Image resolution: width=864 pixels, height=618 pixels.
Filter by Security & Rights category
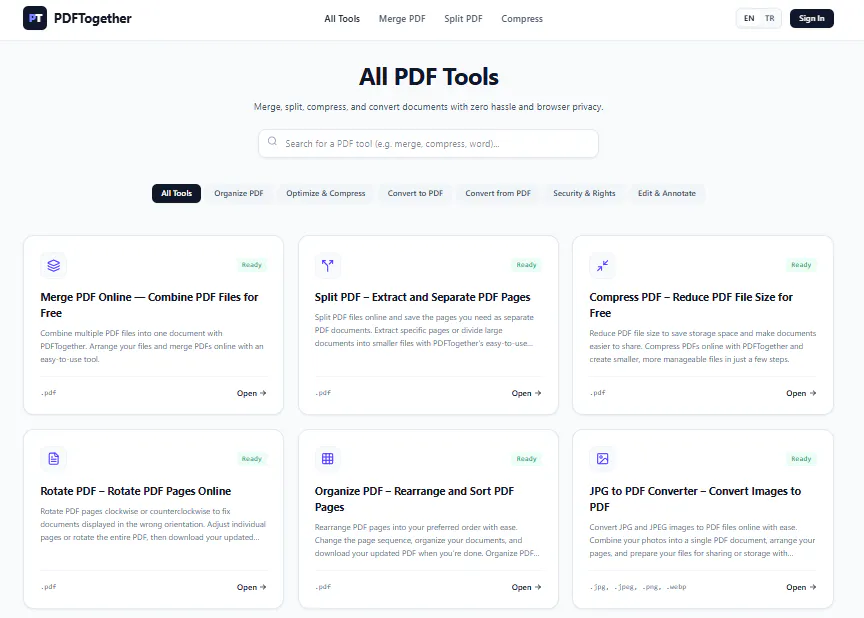click(584, 193)
